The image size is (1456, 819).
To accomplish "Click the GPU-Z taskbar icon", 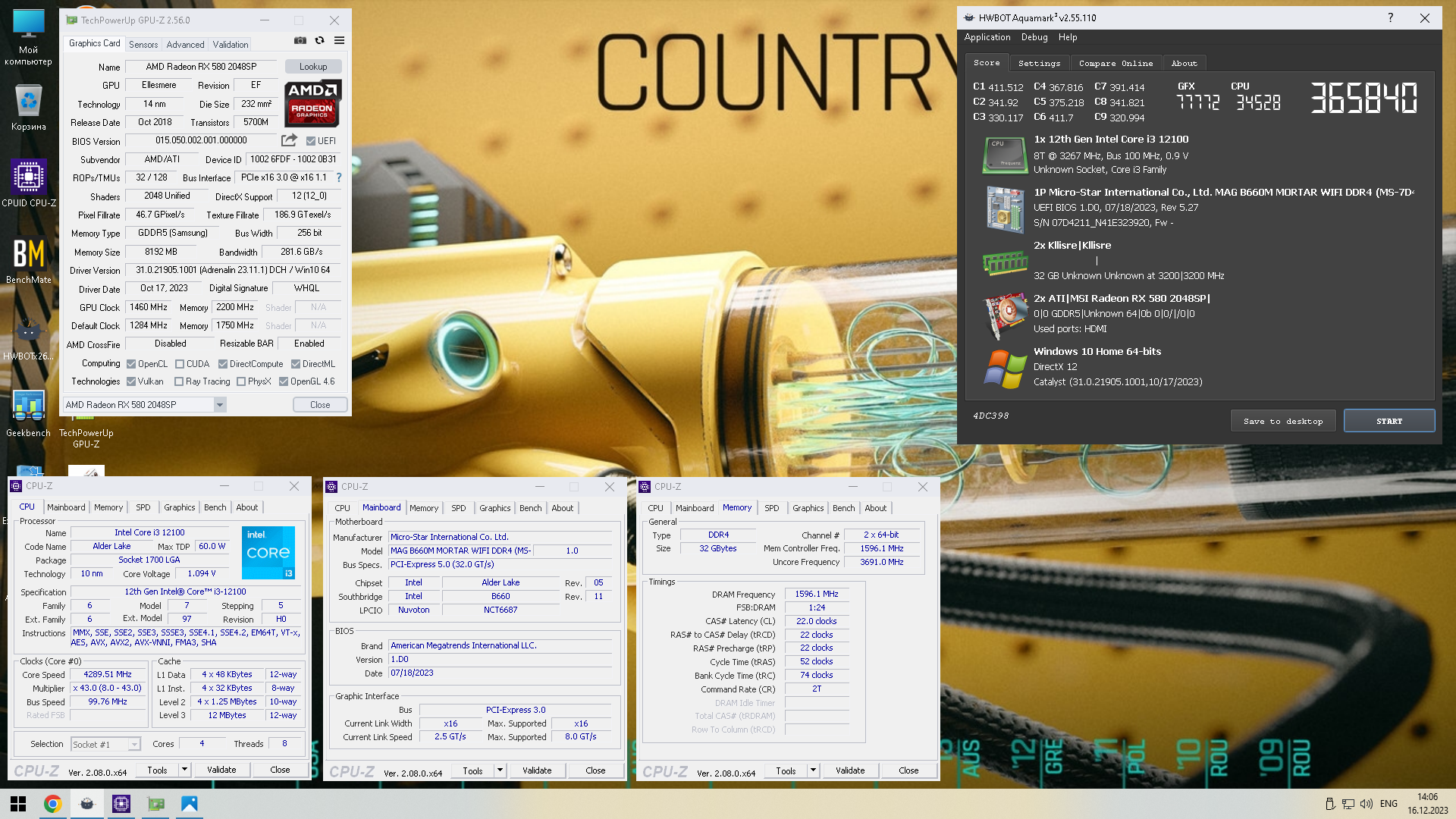I will (155, 804).
